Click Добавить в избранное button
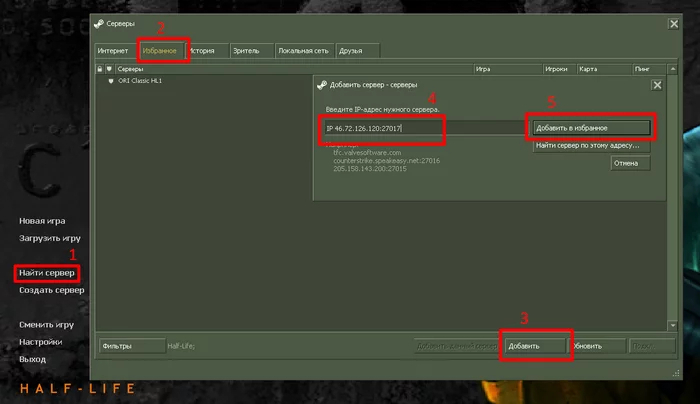 592,128
